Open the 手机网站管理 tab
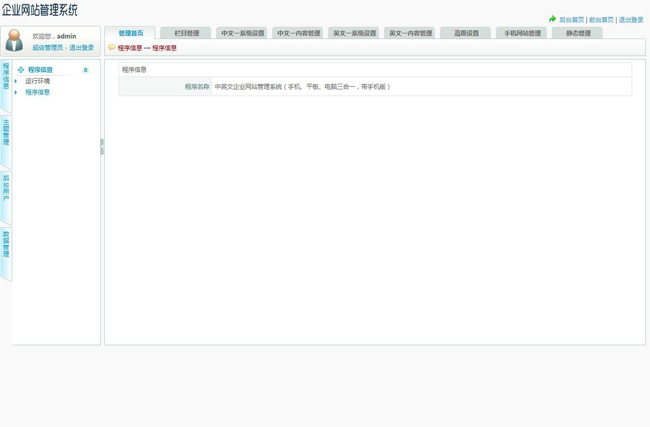This screenshot has height=427, width=650. (522, 33)
